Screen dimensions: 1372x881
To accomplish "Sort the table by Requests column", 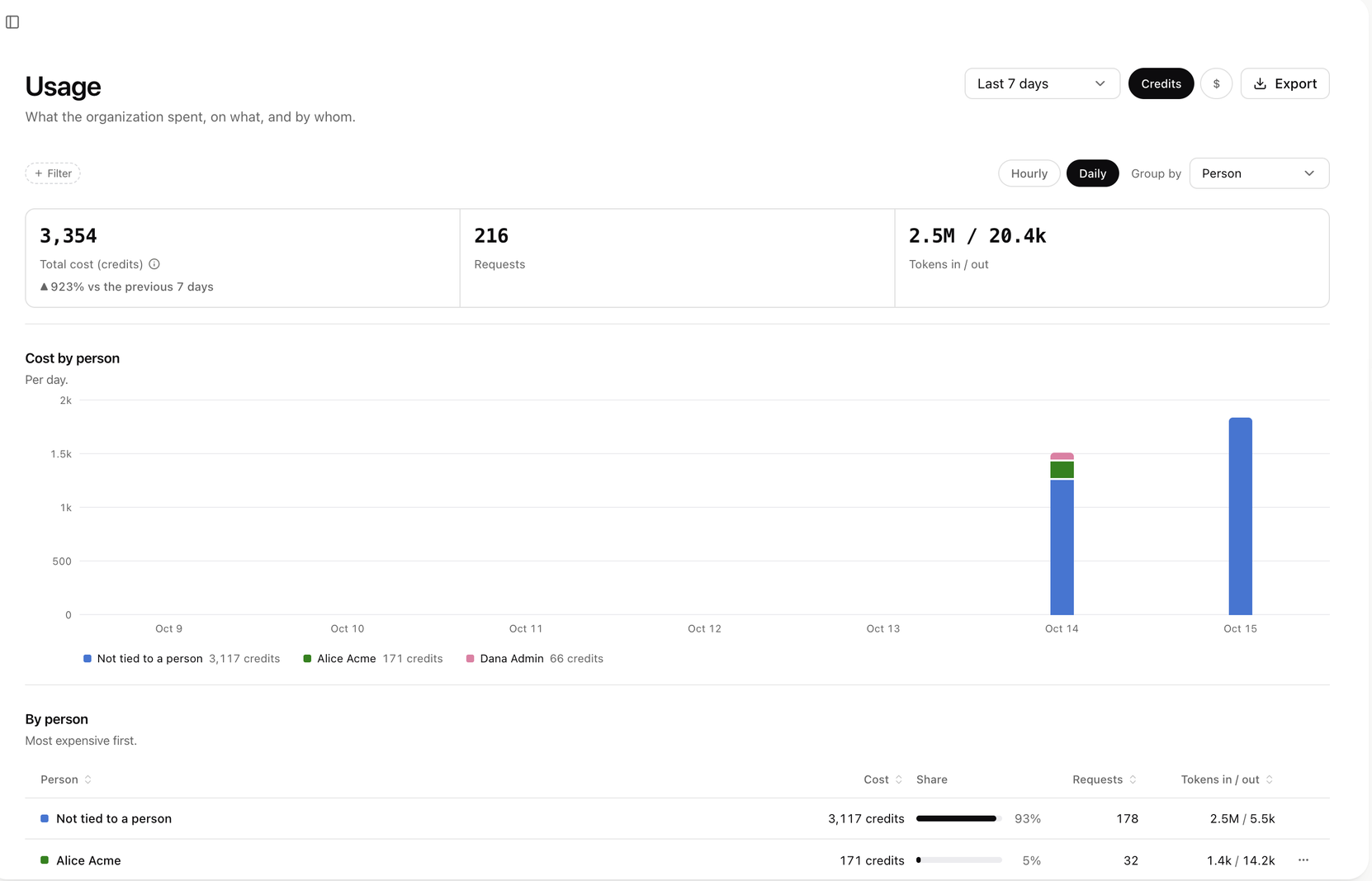I will point(1105,779).
